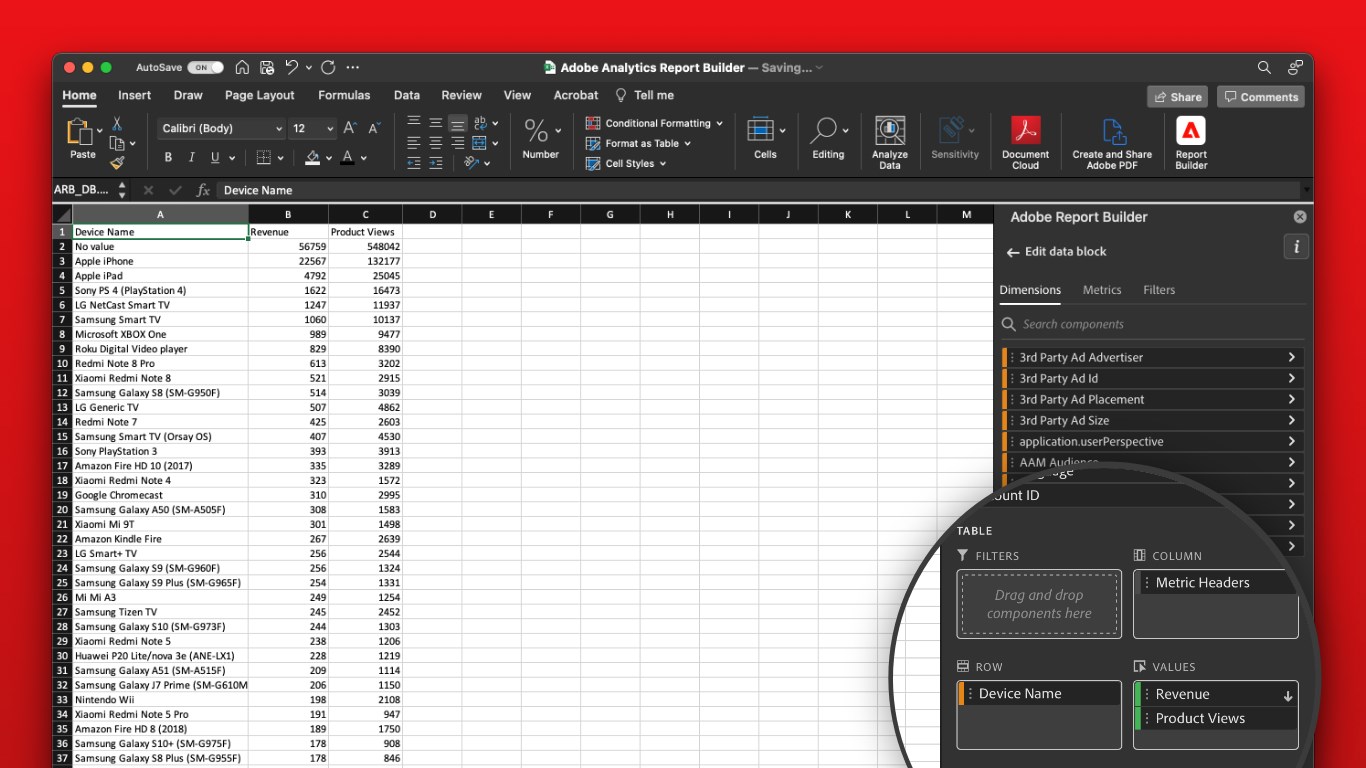This screenshot has width=1366, height=768.
Task: Toggle bold formatting
Action: tap(168, 158)
